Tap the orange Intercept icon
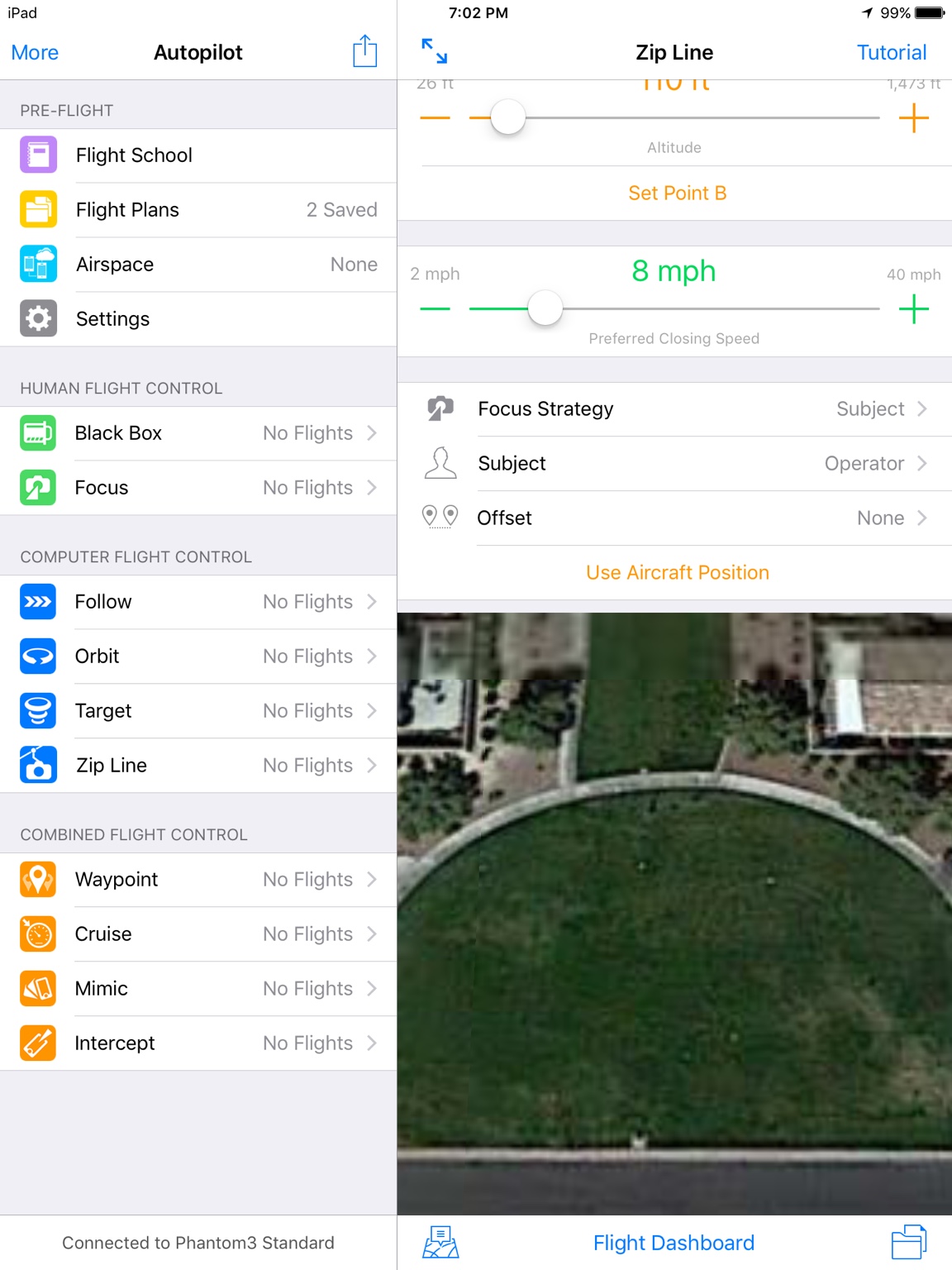This screenshot has height=1270, width=952. [x=38, y=1043]
